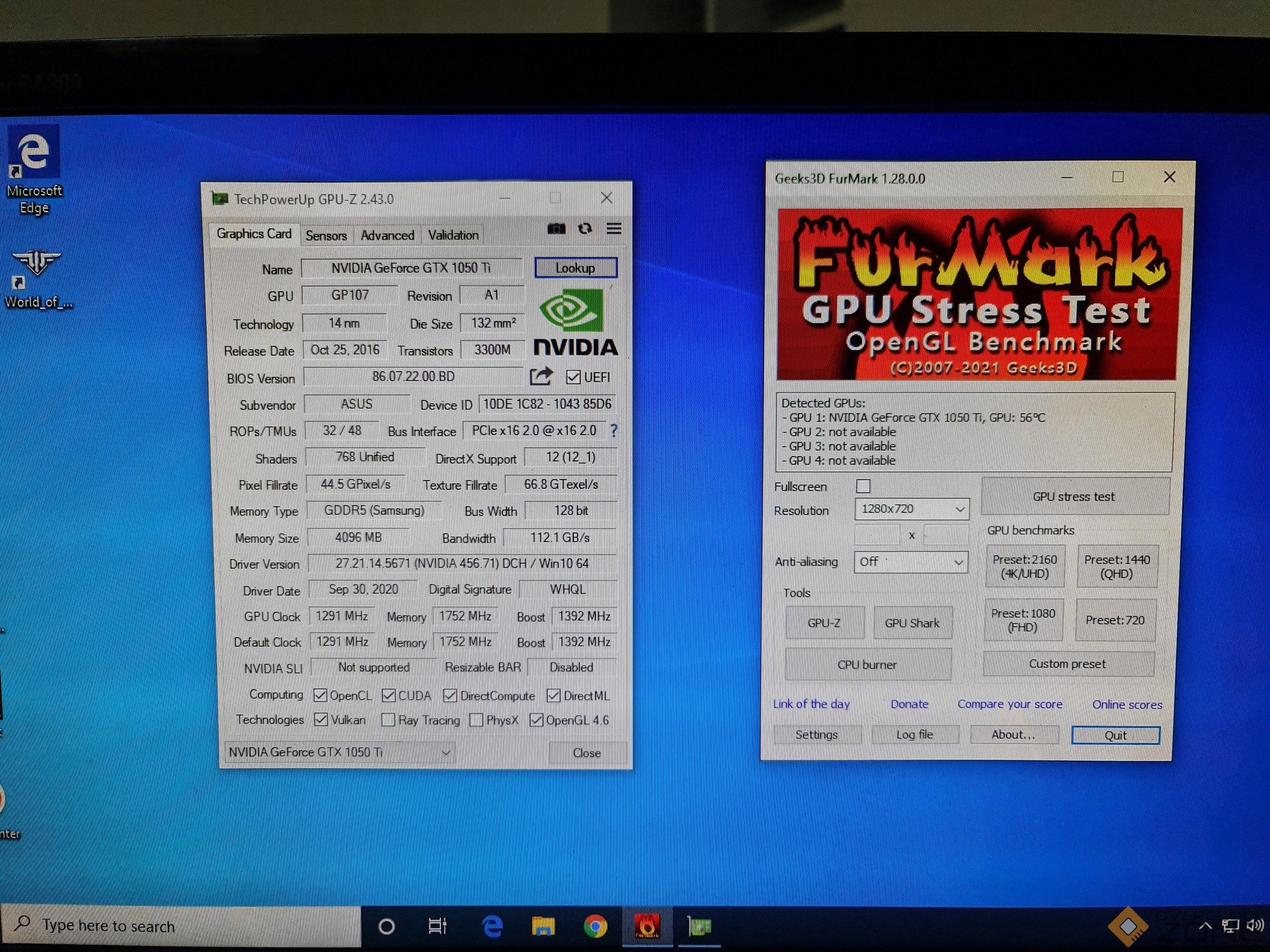
Task: Click the volume tray icon
Action: pos(1255,925)
